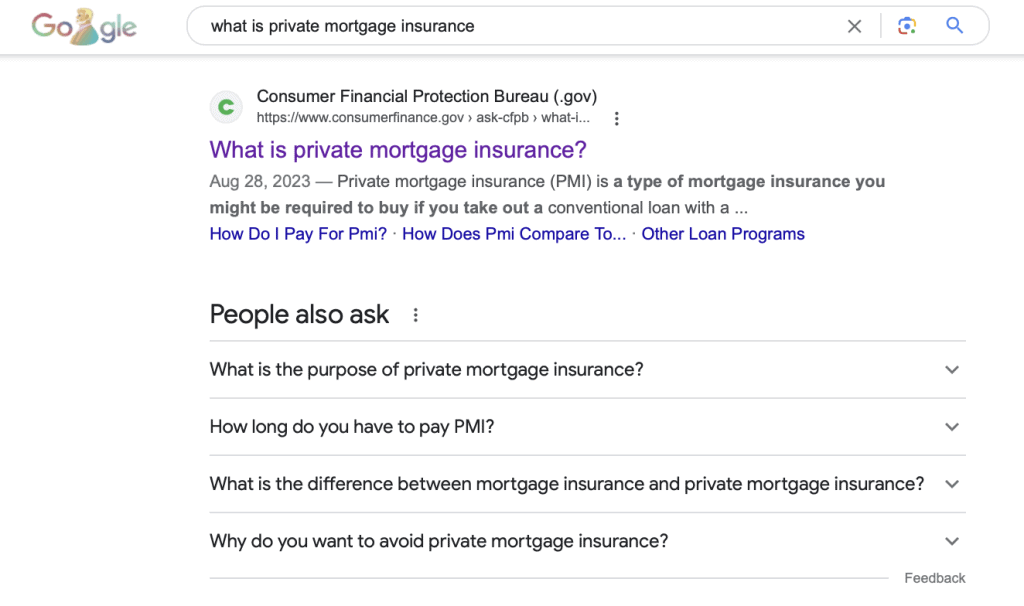Open the "Other Loan Programs" sitelink
The width and height of the screenshot is (1024, 606).
[723, 234]
